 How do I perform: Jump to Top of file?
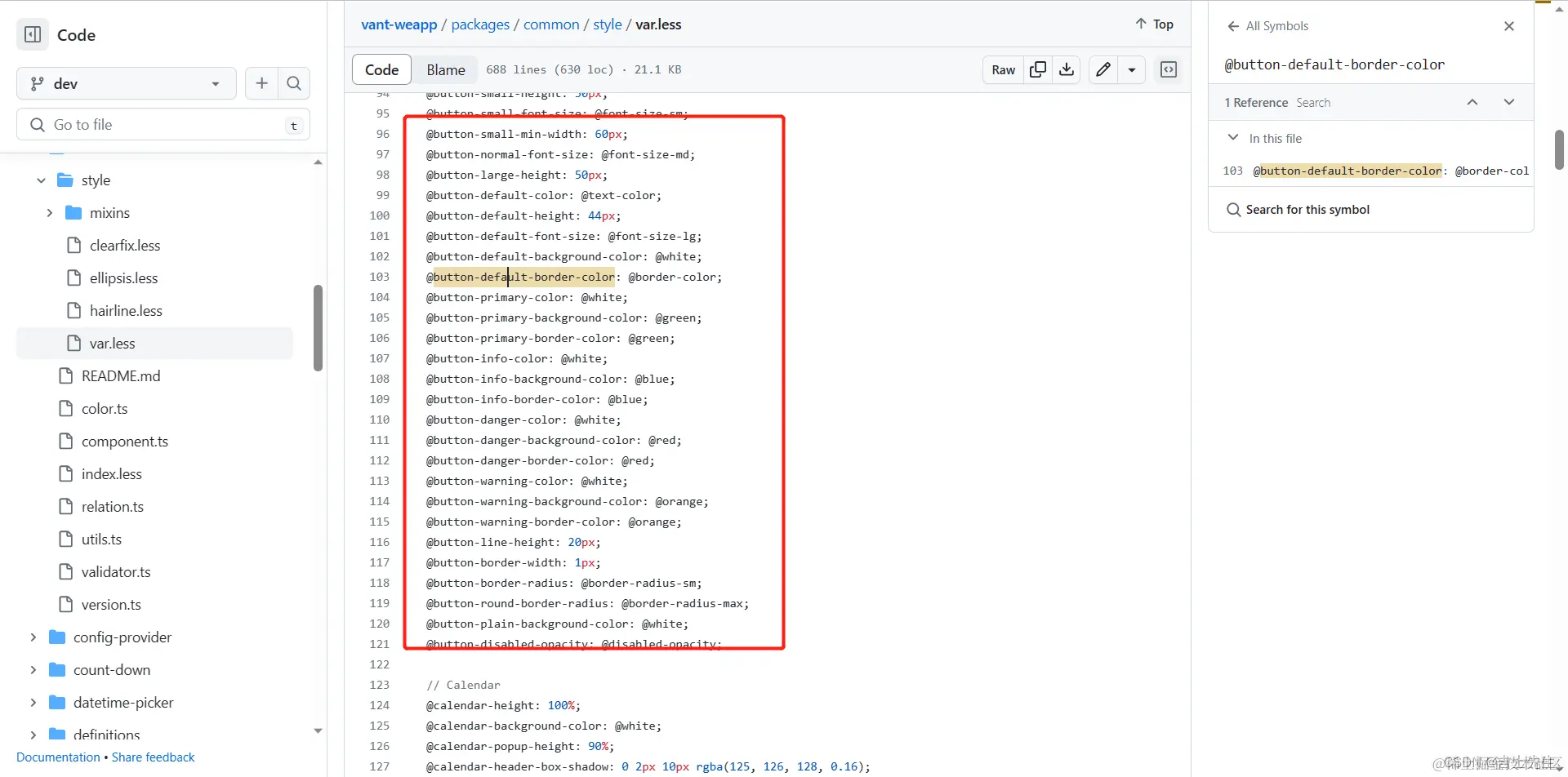(x=1154, y=24)
